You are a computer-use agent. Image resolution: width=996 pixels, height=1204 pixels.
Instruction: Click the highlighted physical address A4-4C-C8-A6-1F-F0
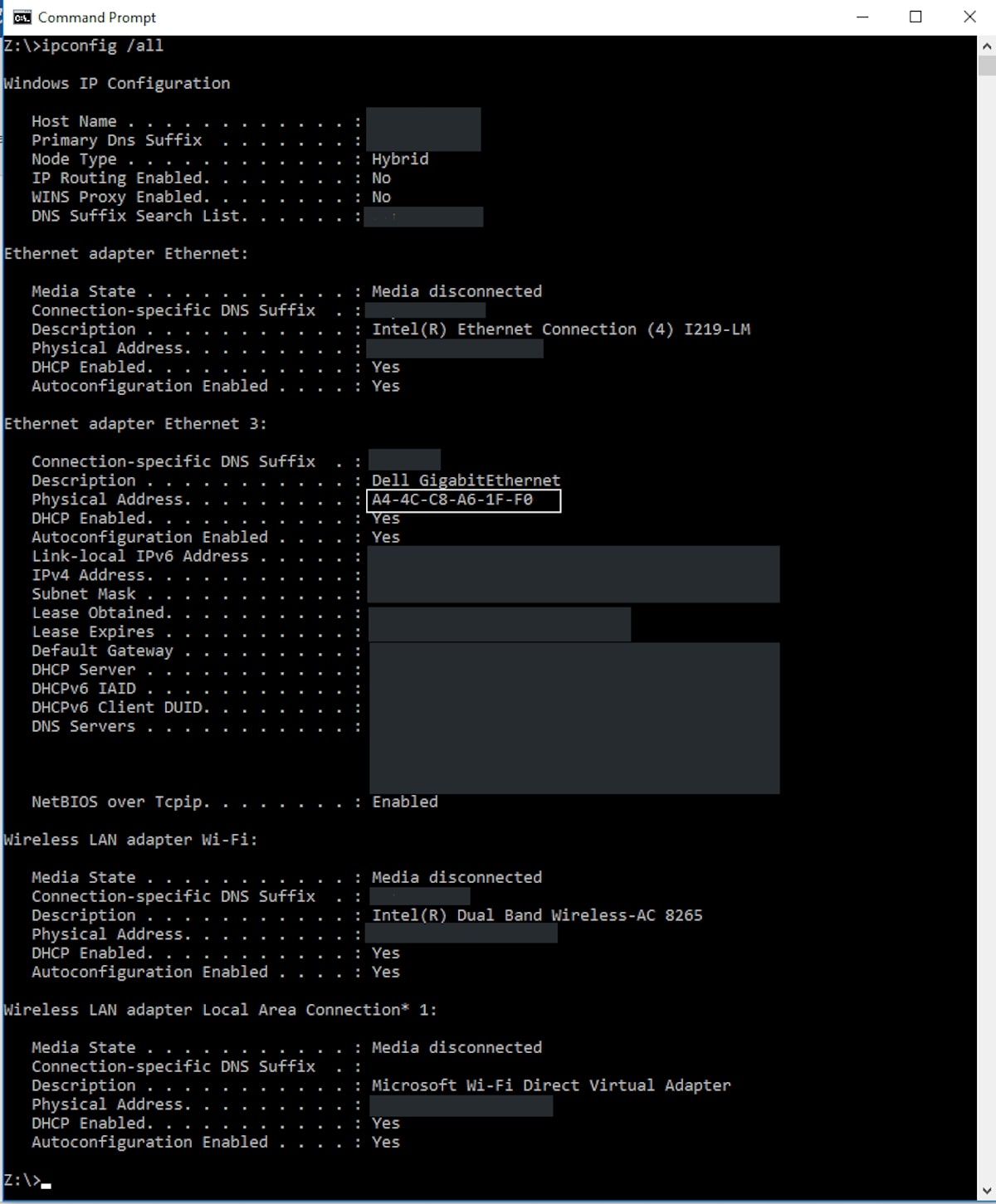[452, 500]
